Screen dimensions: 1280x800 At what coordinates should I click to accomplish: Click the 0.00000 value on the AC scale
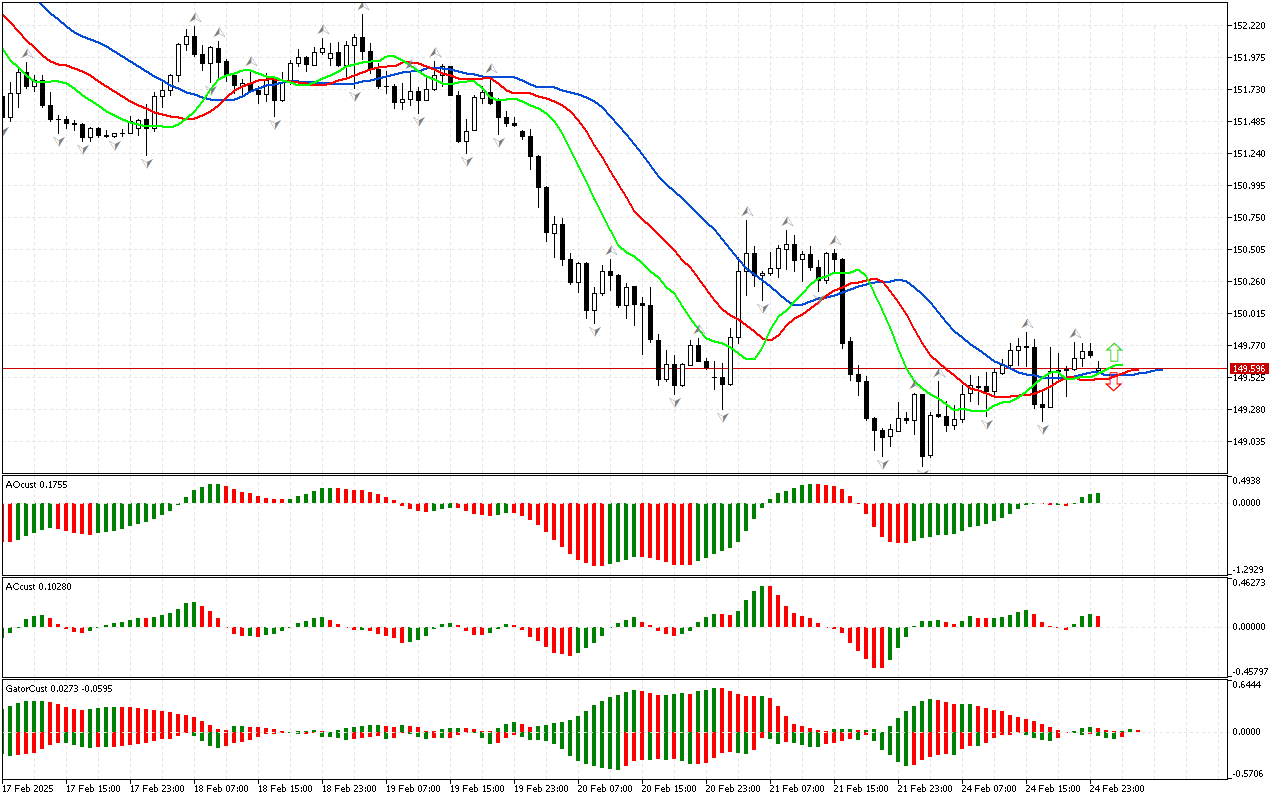coord(1249,627)
